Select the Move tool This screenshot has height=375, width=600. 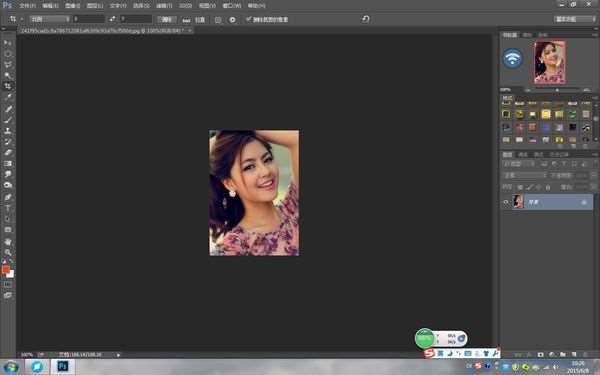click(8, 43)
